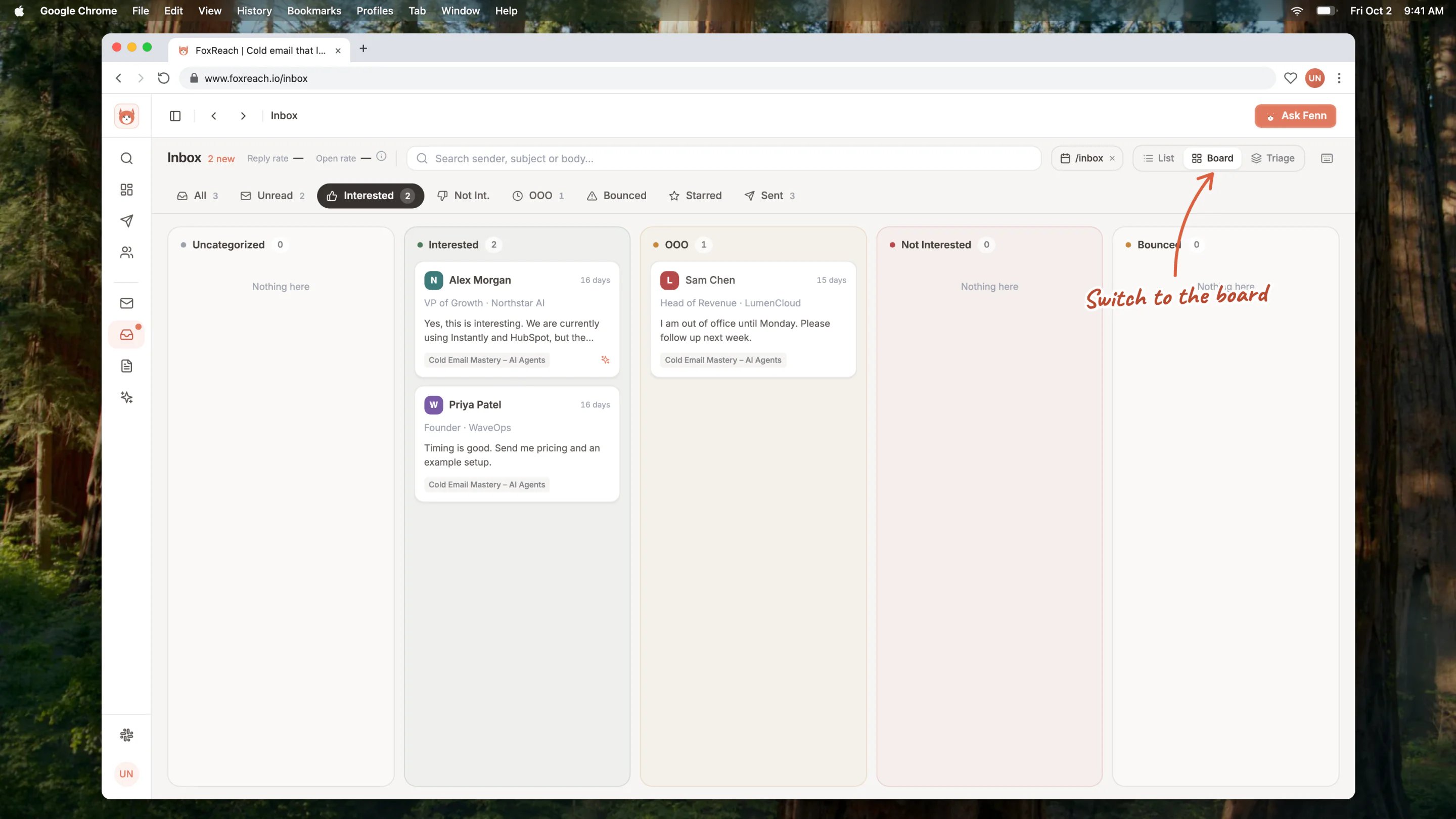1456x819 pixels.
Task: Select the All filter tab
Action: [x=197, y=196]
